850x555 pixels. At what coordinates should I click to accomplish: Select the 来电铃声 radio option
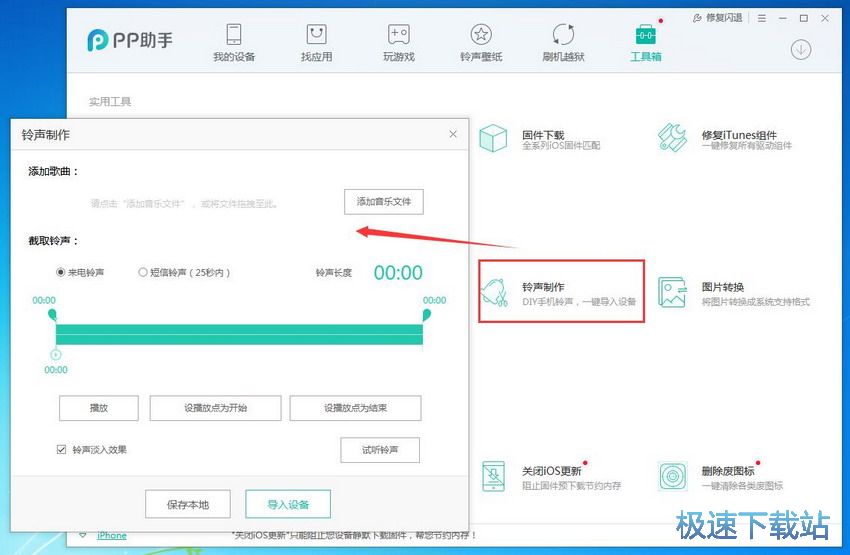[80, 272]
